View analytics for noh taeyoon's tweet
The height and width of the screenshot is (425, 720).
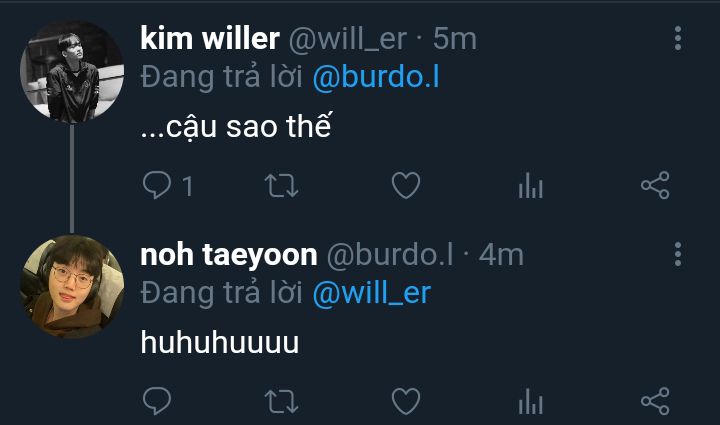530,401
